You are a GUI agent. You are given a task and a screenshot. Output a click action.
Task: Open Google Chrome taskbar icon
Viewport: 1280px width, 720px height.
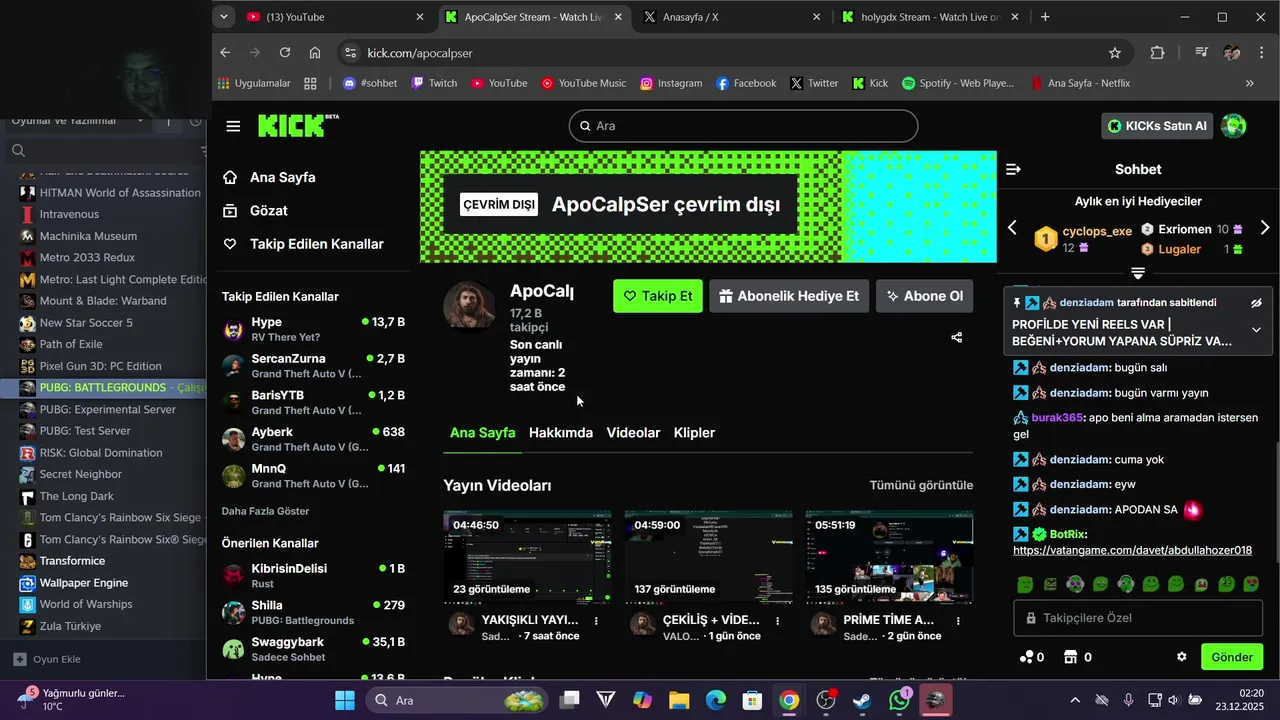(789, 700)
